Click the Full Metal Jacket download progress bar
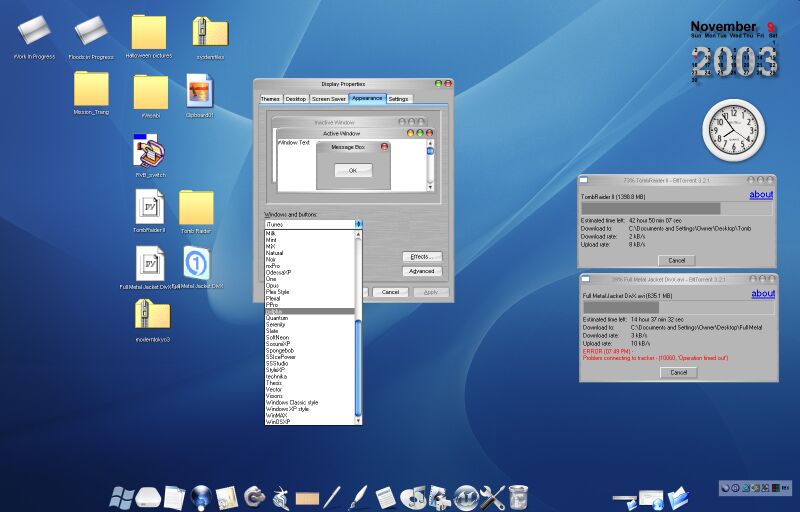This screenshot has width=800, height=512. point(679,308)
